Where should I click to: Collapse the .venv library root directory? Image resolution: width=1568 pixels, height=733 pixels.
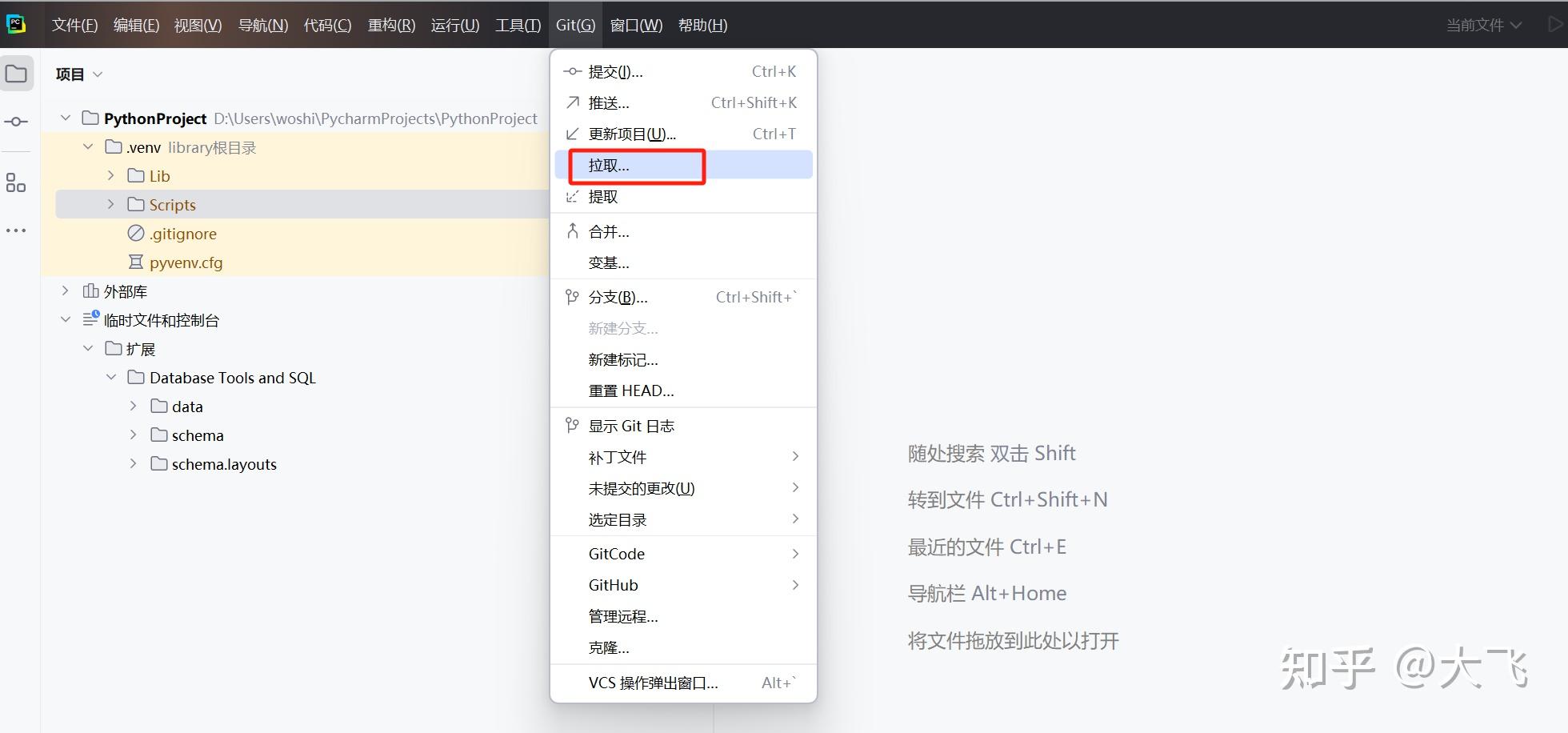tap(88, 146)
